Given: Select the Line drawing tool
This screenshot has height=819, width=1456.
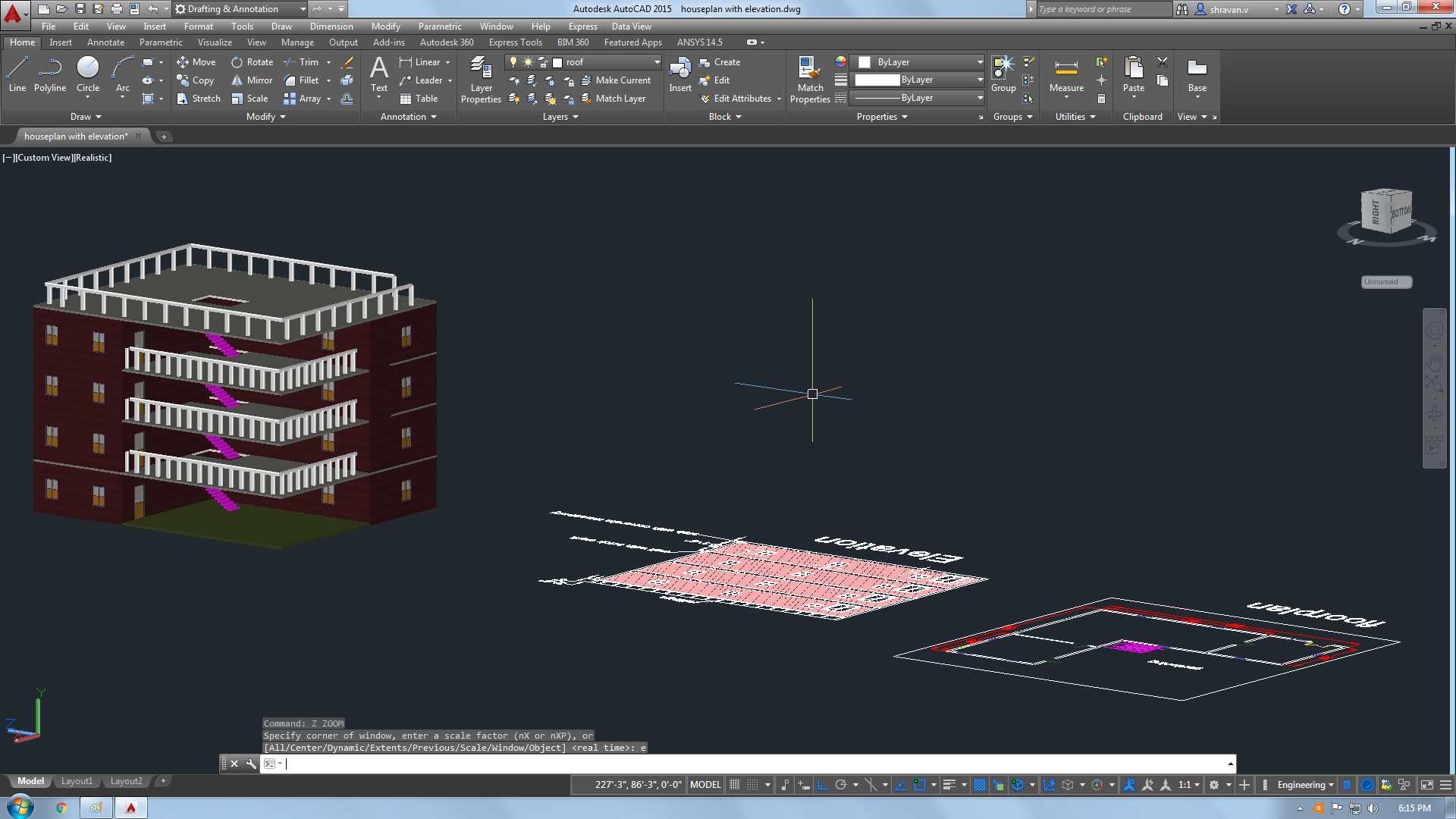Looking at the screenshot, I should tap(17, 75).
